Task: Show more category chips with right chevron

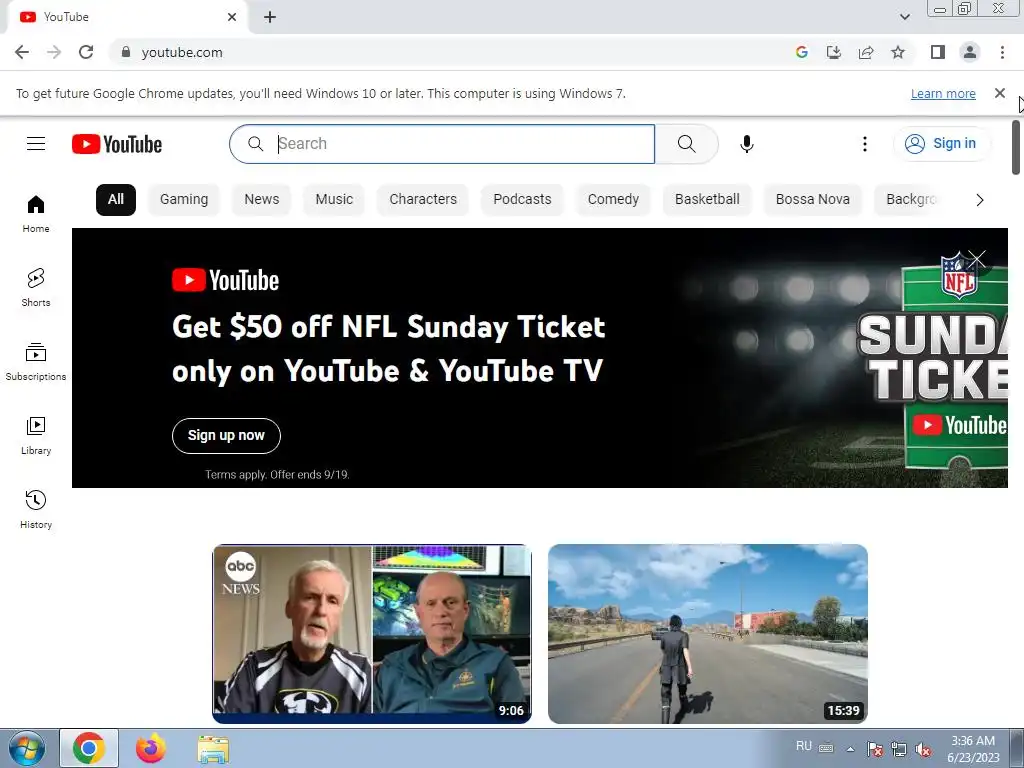Action: coord(980,200)
